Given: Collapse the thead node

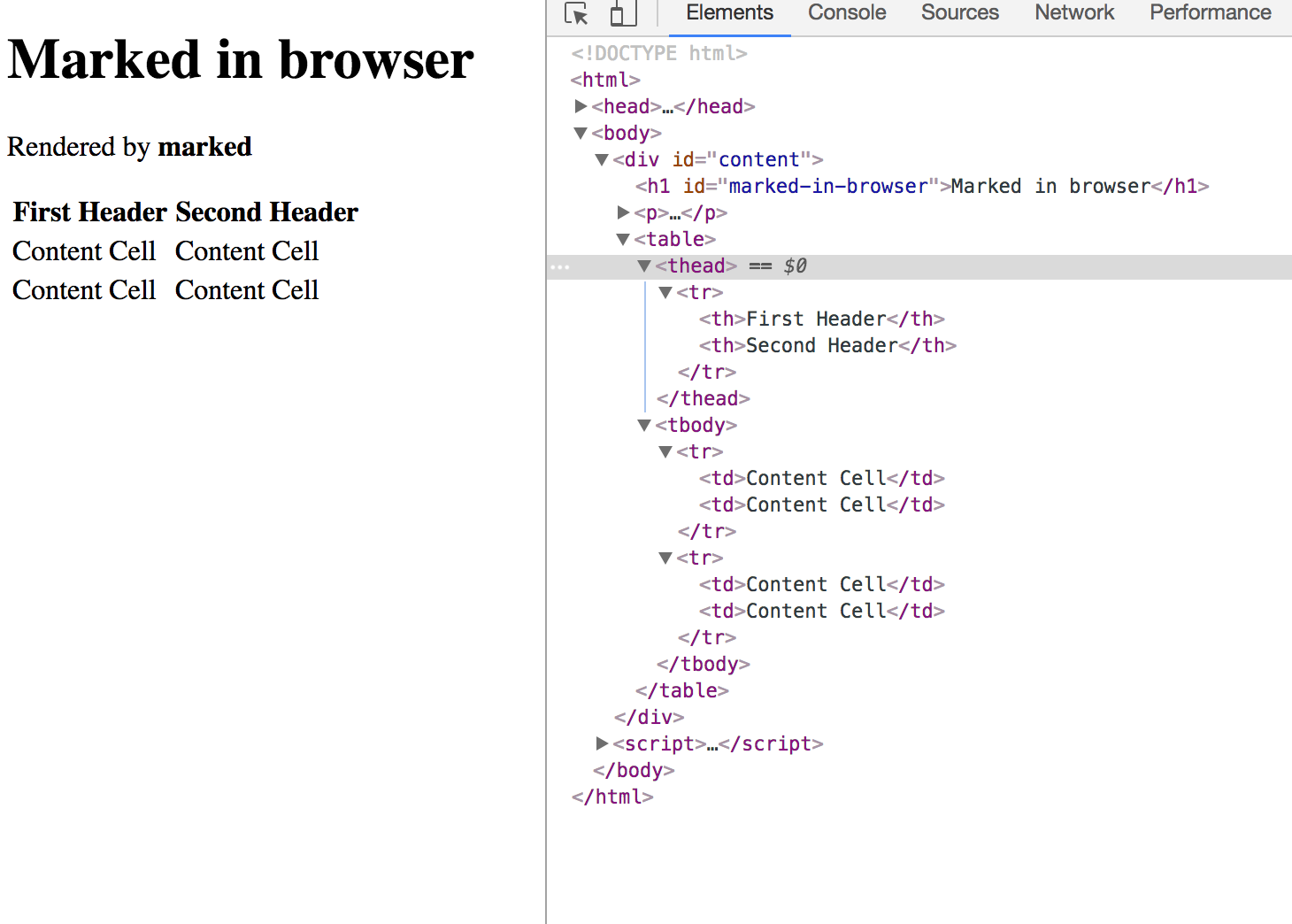Looking at the screenshot, I should [644, 266].
